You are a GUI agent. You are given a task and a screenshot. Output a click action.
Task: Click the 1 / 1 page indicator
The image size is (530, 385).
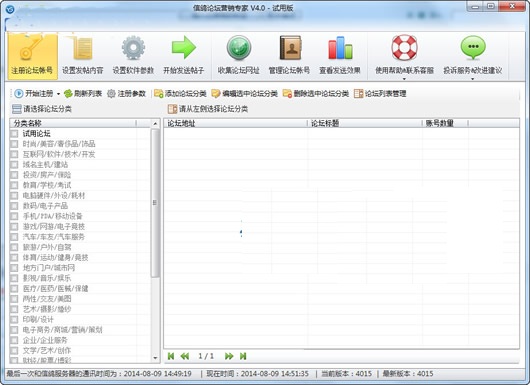(x=206, y=356)
